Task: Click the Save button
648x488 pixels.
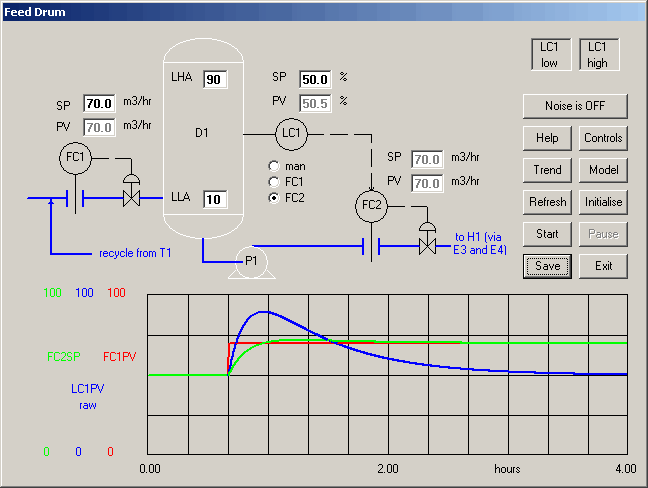Action: point(547,266)
